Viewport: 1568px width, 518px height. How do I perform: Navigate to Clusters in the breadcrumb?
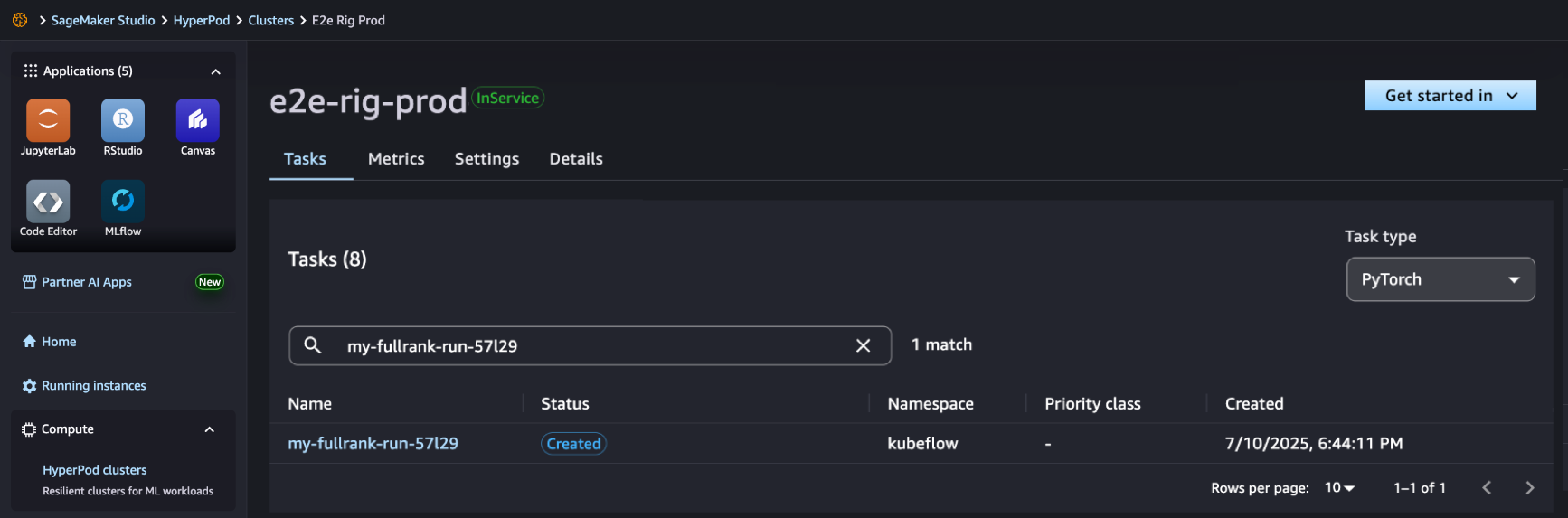click(x=271, y=20)
